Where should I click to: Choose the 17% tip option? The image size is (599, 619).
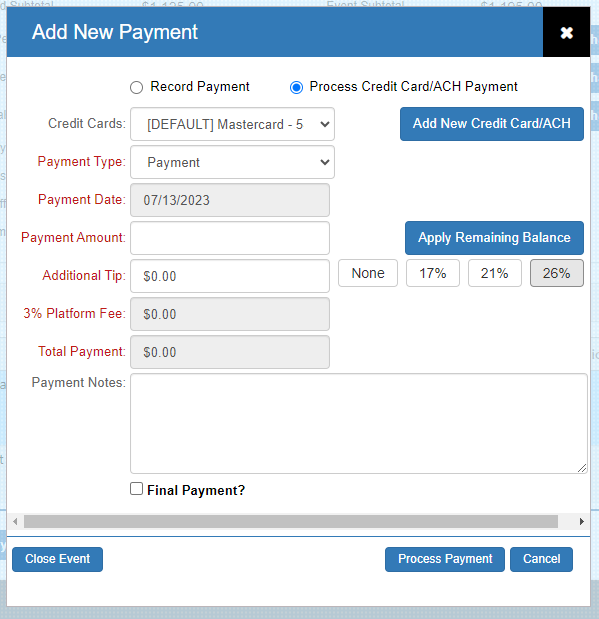coord(433,273)
